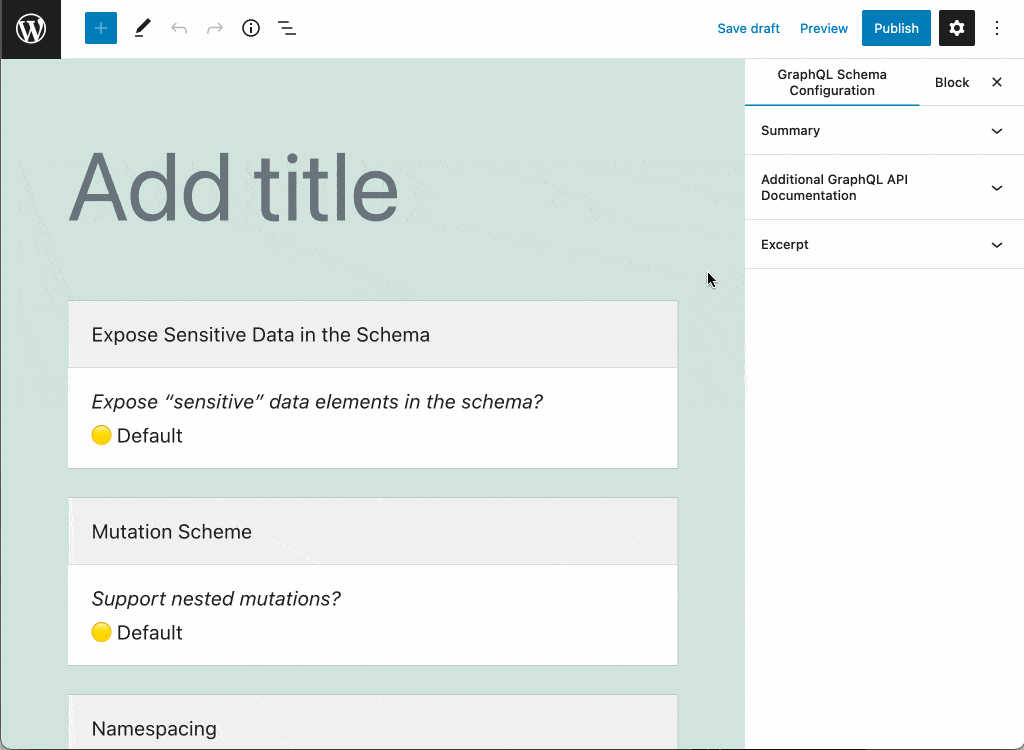
Task: Expand the Summary panel
Action: coord(884,131)
